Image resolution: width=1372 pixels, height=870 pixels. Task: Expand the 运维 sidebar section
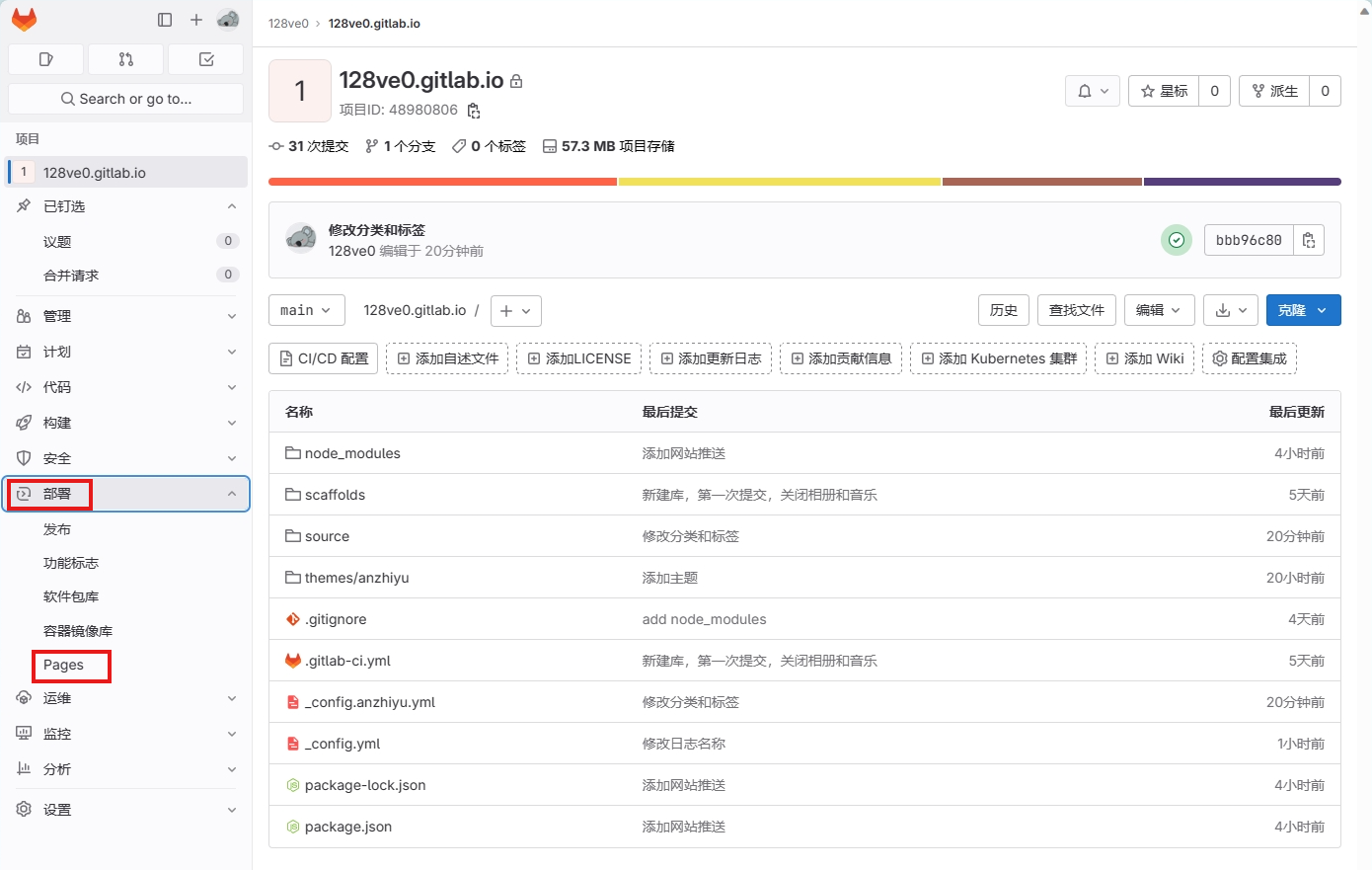[126, 698]
